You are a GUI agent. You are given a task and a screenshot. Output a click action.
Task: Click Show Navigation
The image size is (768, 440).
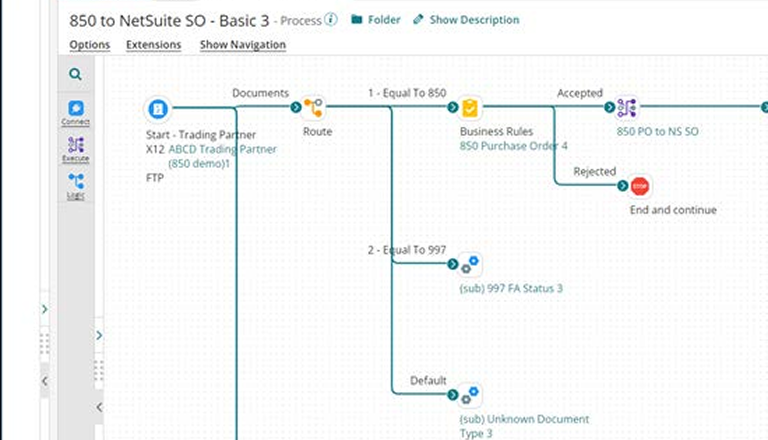click(242, 45)
